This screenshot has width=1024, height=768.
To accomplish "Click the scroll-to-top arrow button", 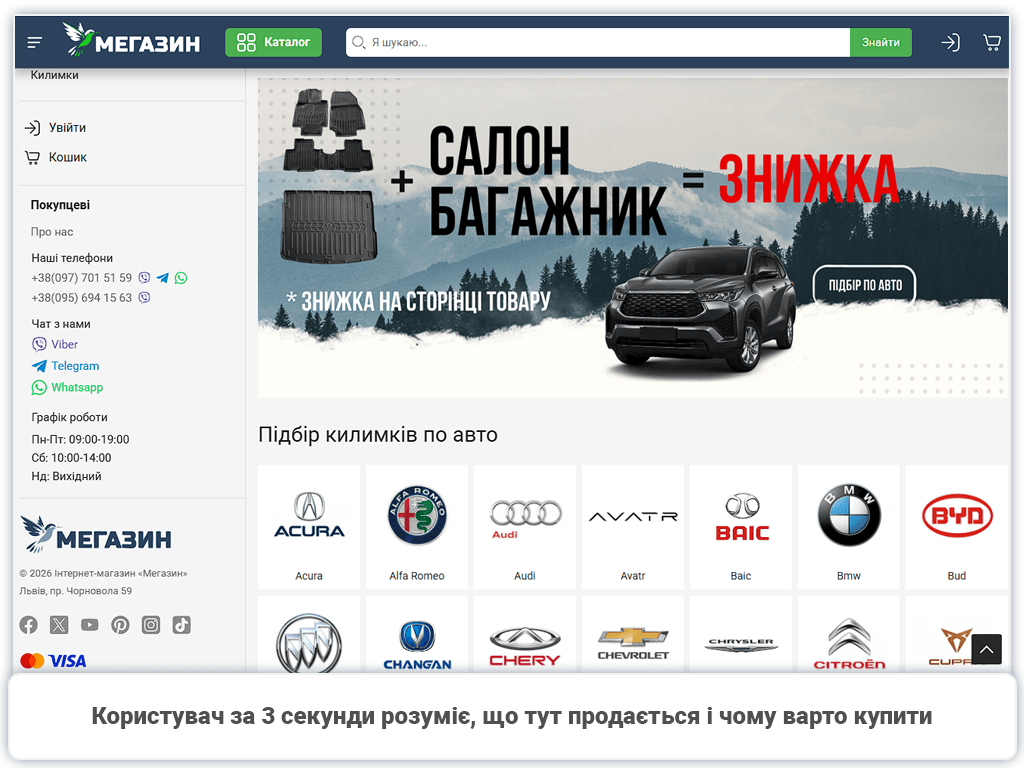I will pos(986,649).
